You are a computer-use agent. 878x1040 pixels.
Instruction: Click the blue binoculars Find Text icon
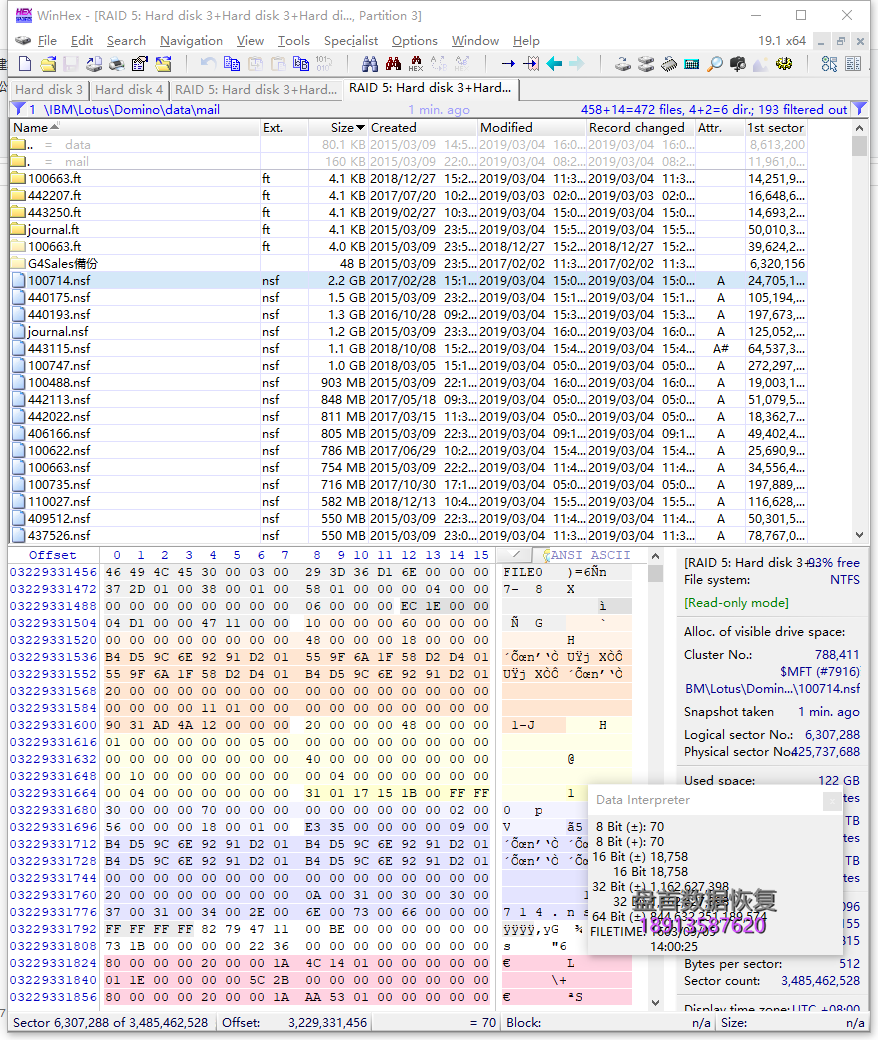pos(370,64)
